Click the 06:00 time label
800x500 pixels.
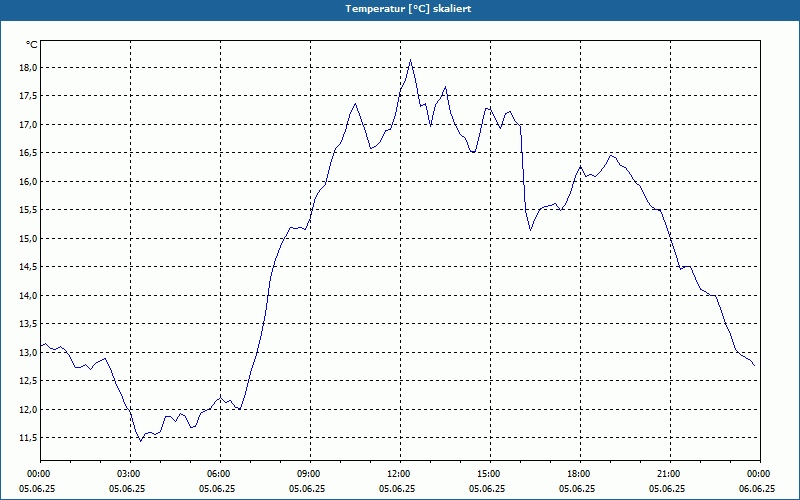pos(220,474)
